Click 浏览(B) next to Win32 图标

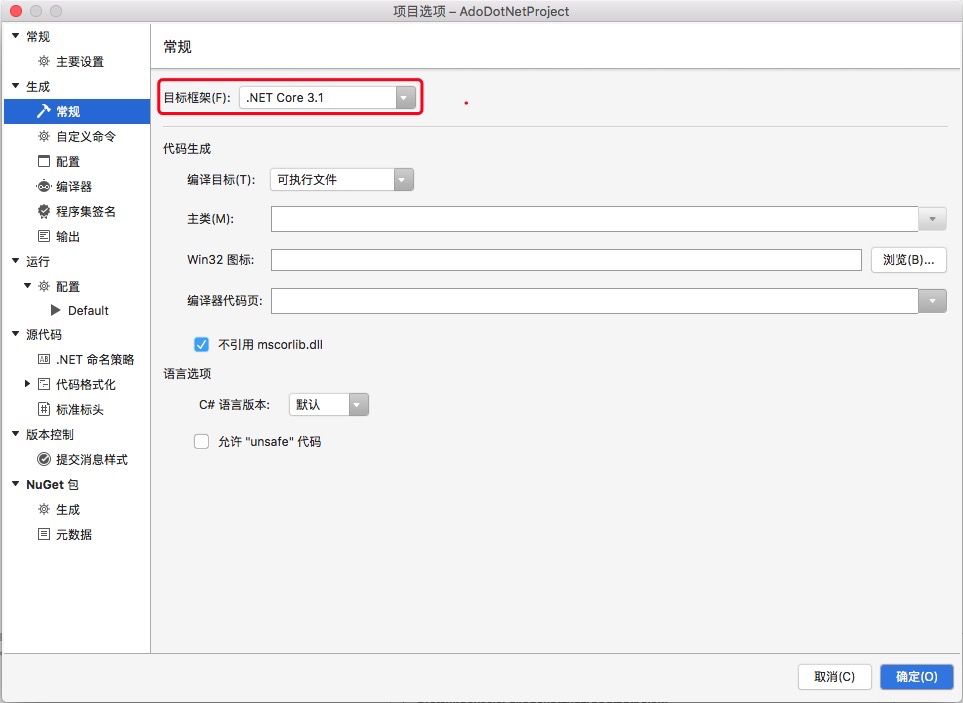[x=908, y=259]
